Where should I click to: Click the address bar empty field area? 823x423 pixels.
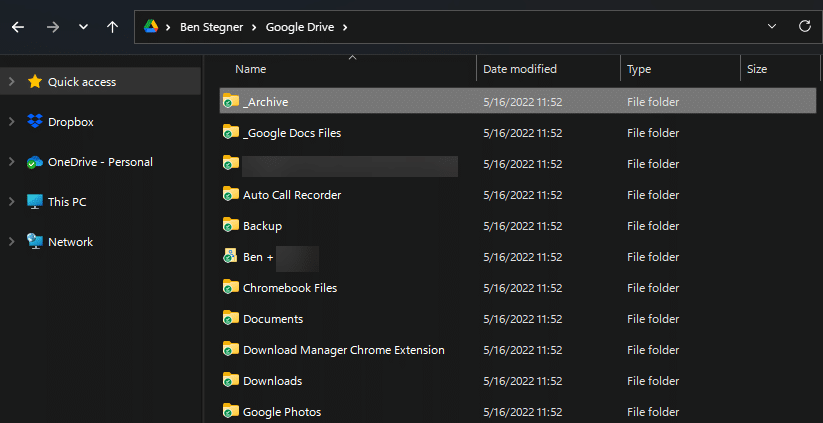tap(556, 27)
